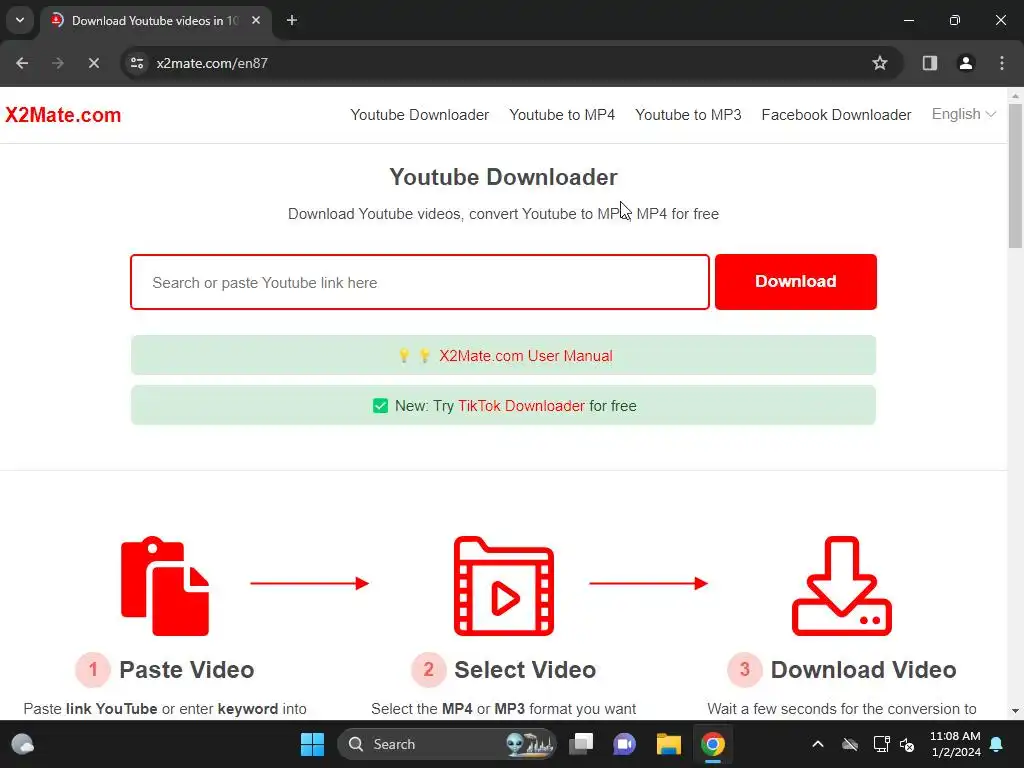Open the browser side panel icon
Image resolution: width=1024 pixels, height=768 pixels.
click(929, 63)
